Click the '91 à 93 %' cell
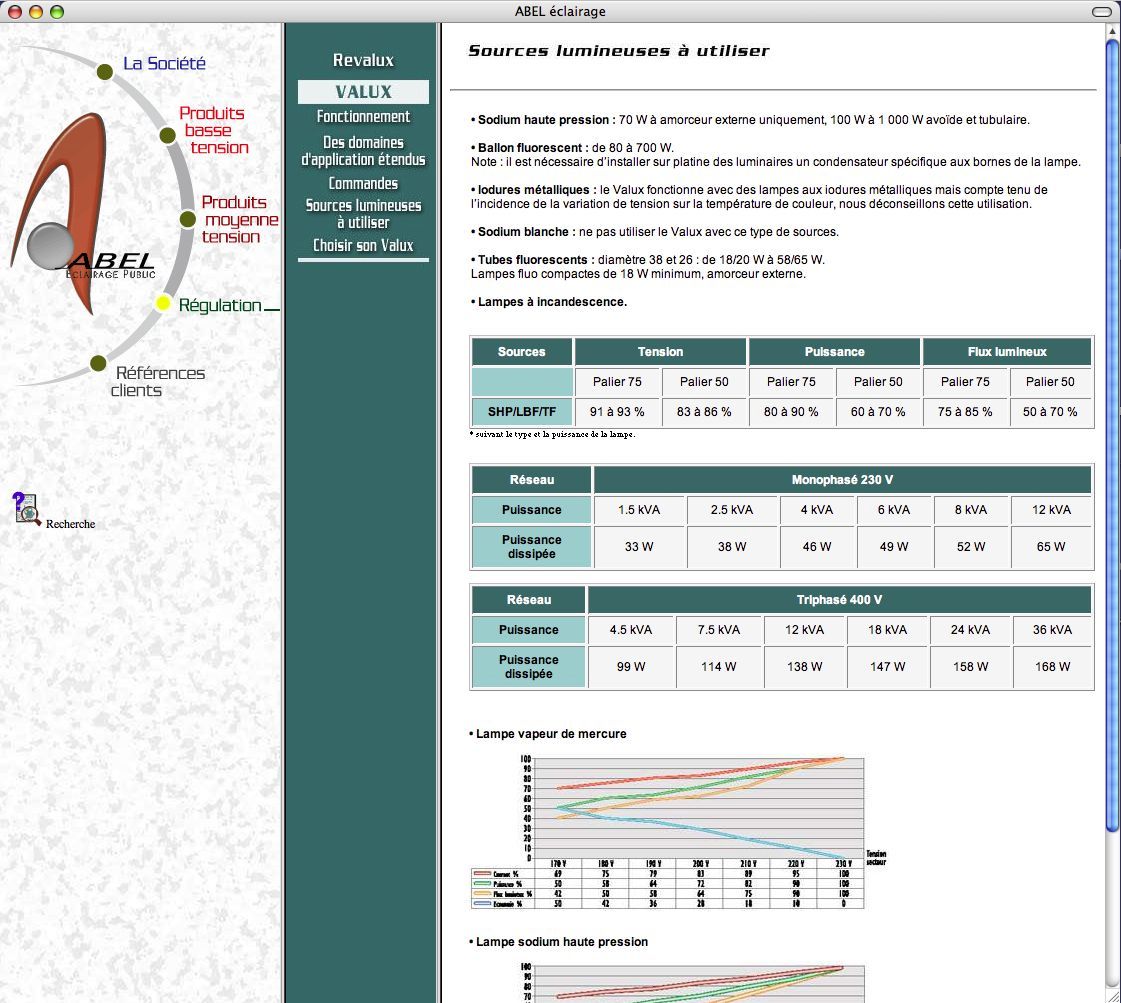This screenshot has width=1121, height=1003. click(x=617, y=412)
